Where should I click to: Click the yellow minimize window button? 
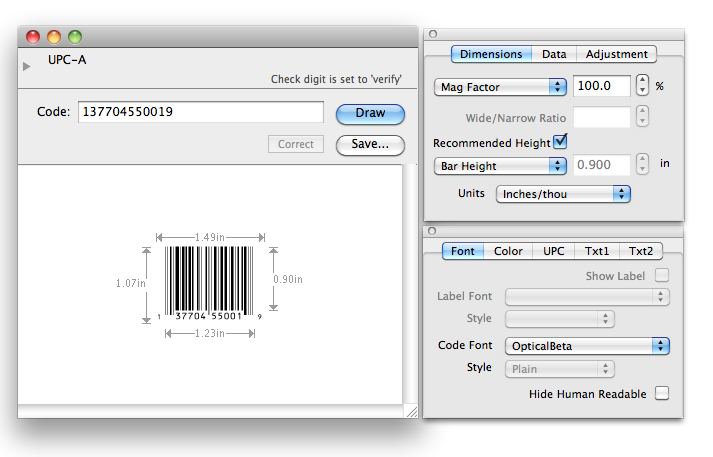54,37
